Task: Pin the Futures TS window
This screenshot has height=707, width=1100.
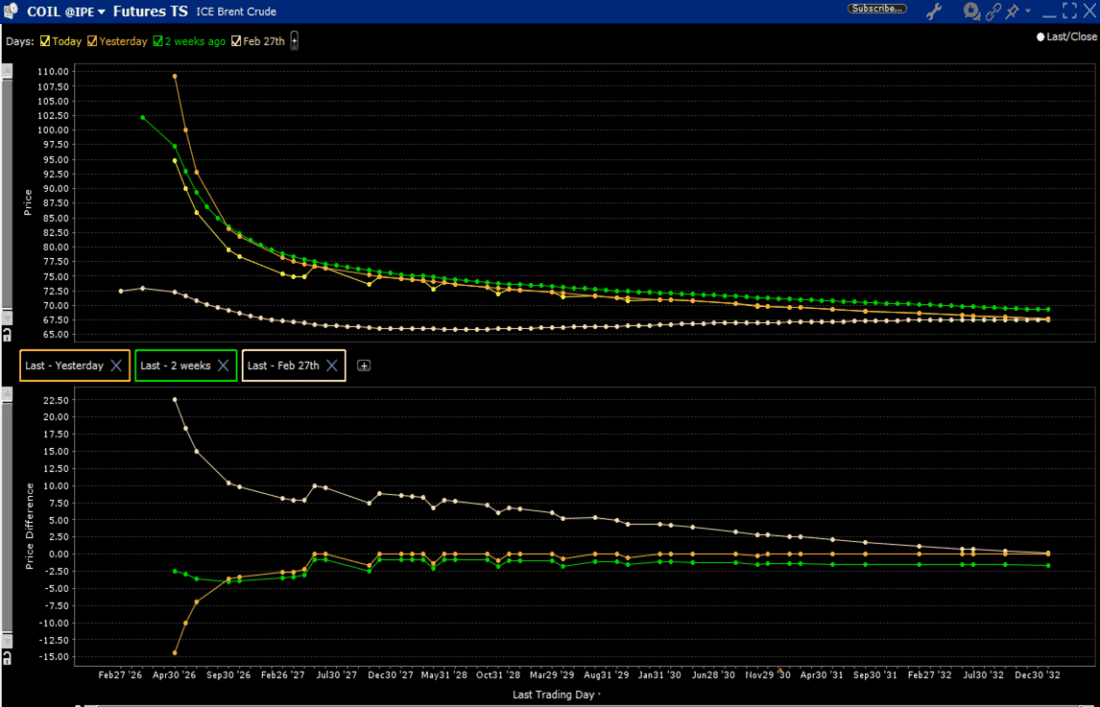Action: click(1012, 11)
